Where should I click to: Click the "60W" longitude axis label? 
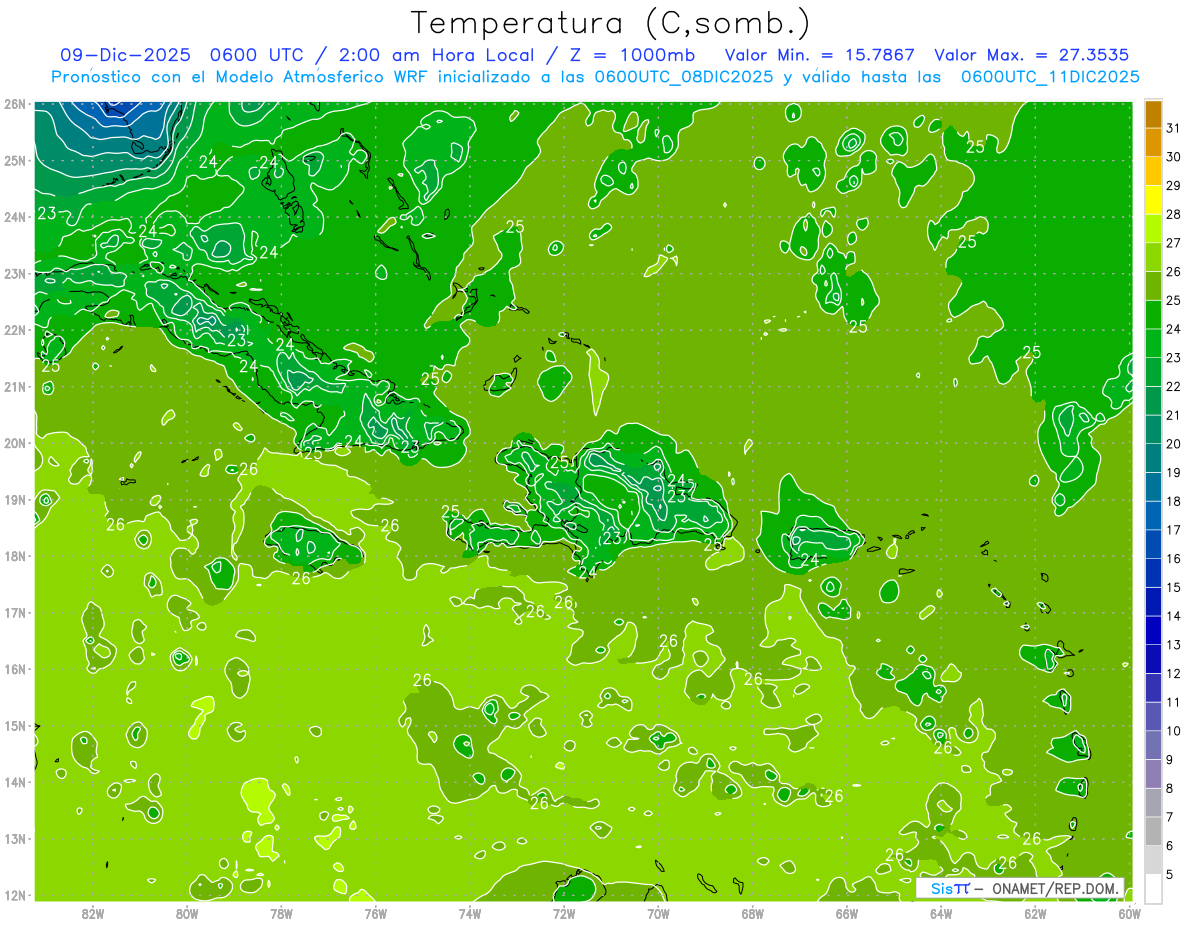pos(1130,913)
